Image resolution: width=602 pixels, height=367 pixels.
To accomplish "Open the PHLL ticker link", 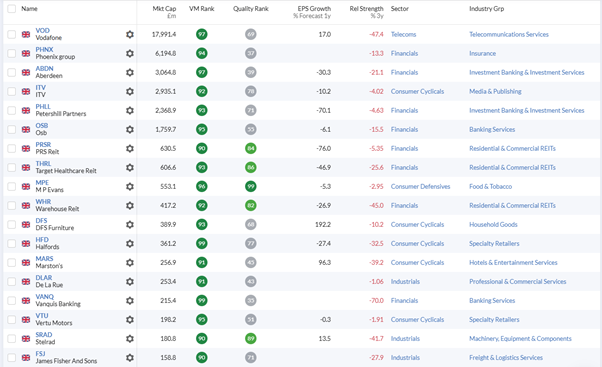I will 43,106.
